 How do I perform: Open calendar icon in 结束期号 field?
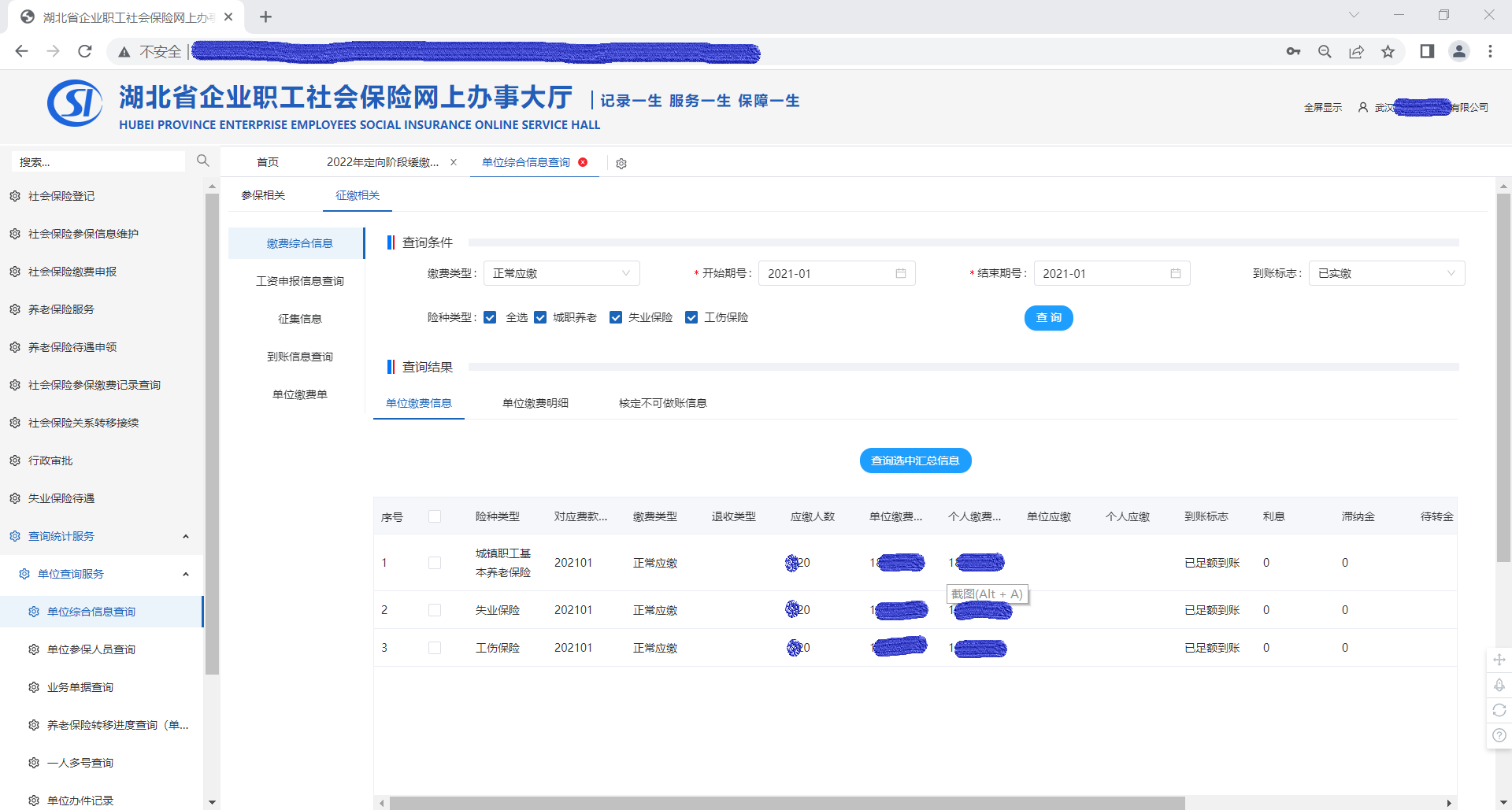1176,273
